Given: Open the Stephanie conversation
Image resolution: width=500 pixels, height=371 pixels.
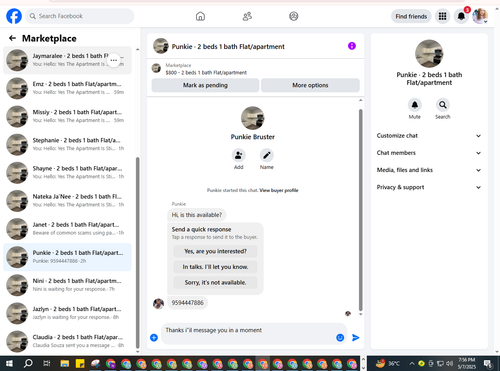Looking at the screenshot, I should click(x=67, y=145).
